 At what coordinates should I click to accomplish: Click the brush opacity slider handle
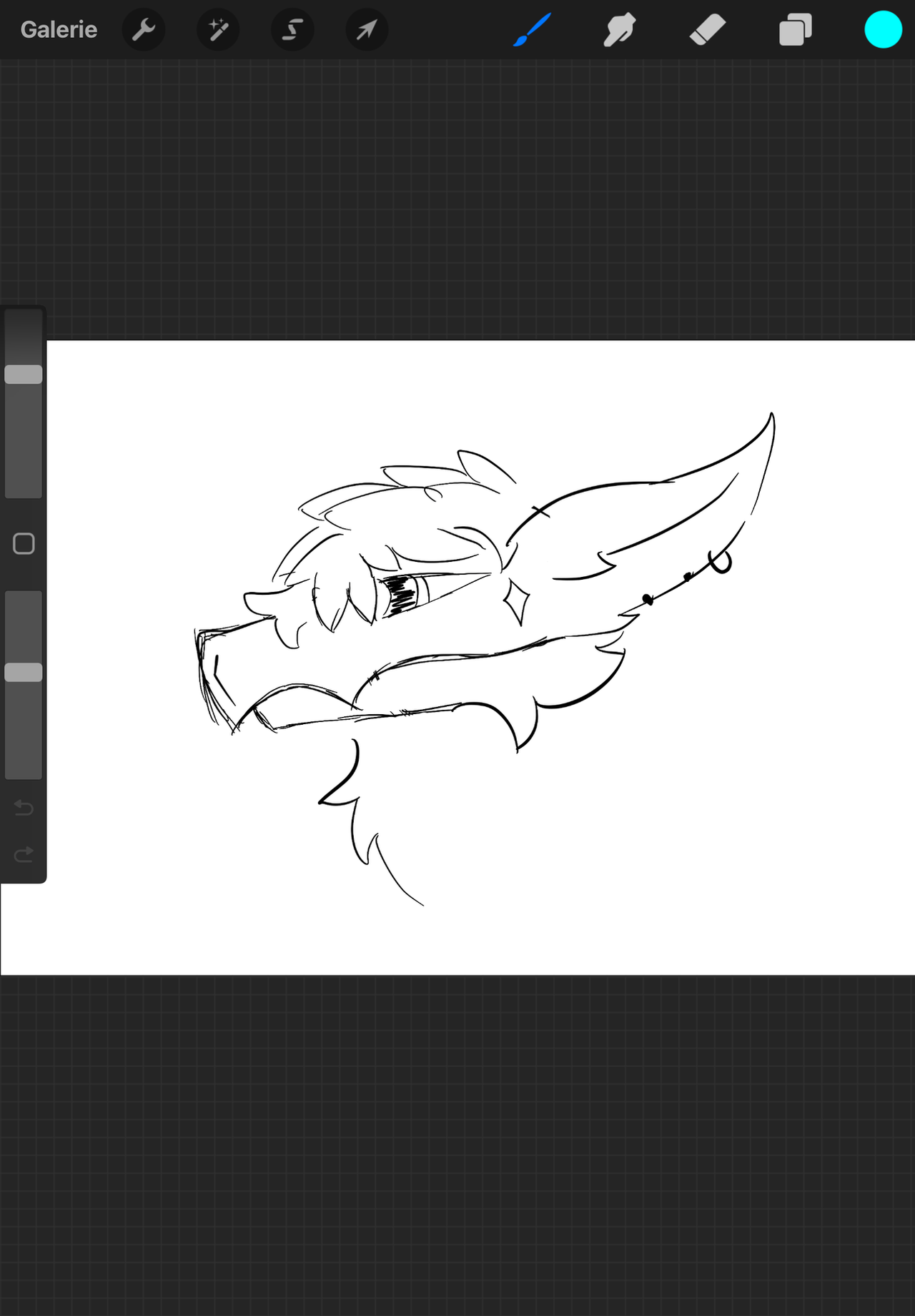point(24,672)
